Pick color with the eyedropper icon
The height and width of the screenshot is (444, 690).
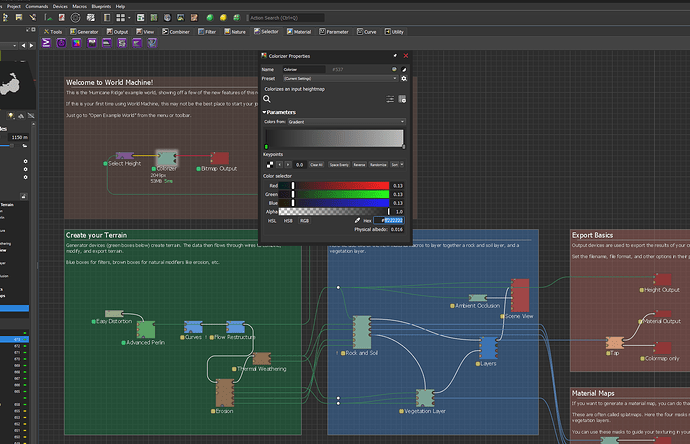[x=357, y=220]
